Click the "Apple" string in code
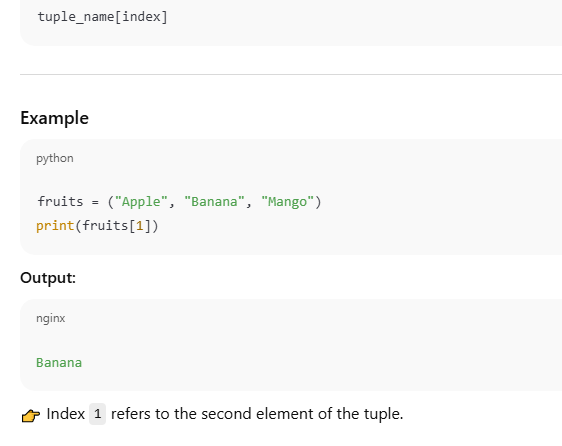562x446 pixels. [x=141, y=201]
